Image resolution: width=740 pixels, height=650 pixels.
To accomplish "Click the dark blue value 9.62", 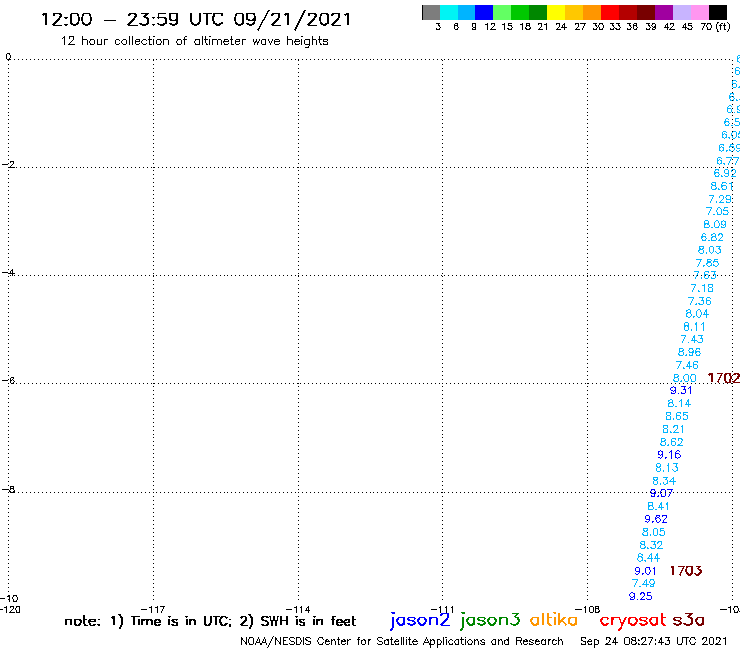I will 656,519.
